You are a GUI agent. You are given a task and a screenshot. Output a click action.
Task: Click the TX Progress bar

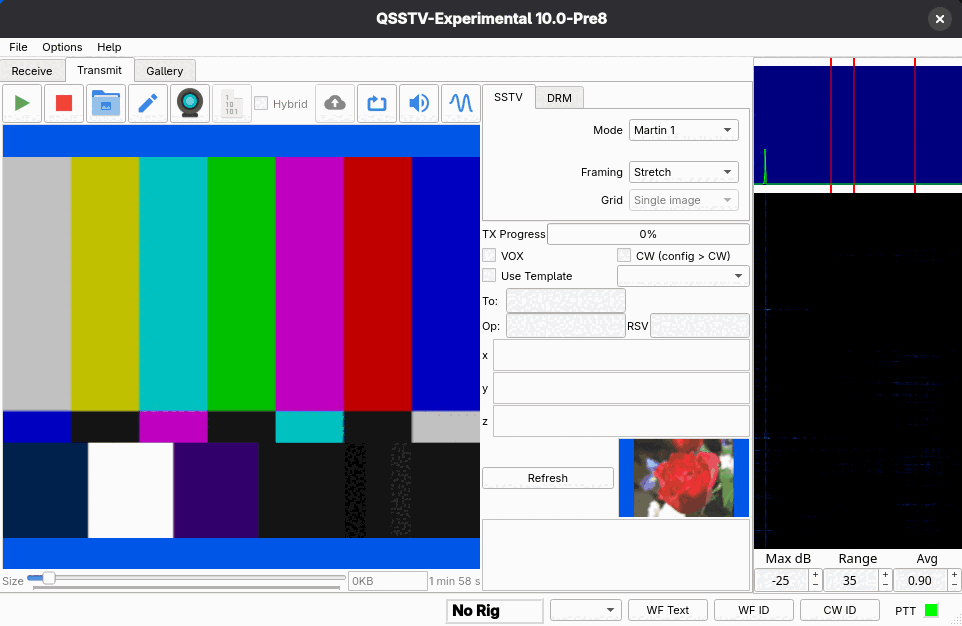point(648,234)
